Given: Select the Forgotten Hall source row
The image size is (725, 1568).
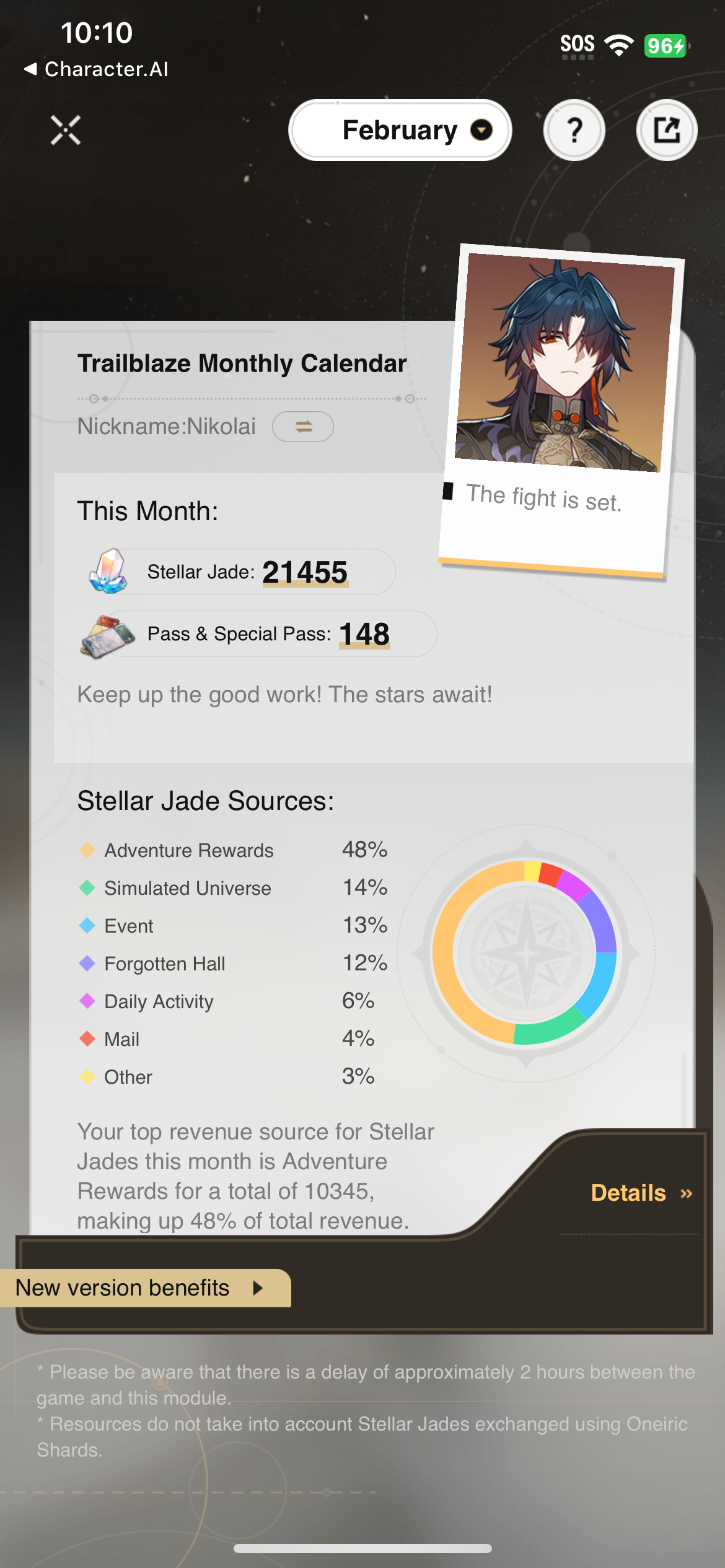Looking at the screenshot, I should (164, 964).
